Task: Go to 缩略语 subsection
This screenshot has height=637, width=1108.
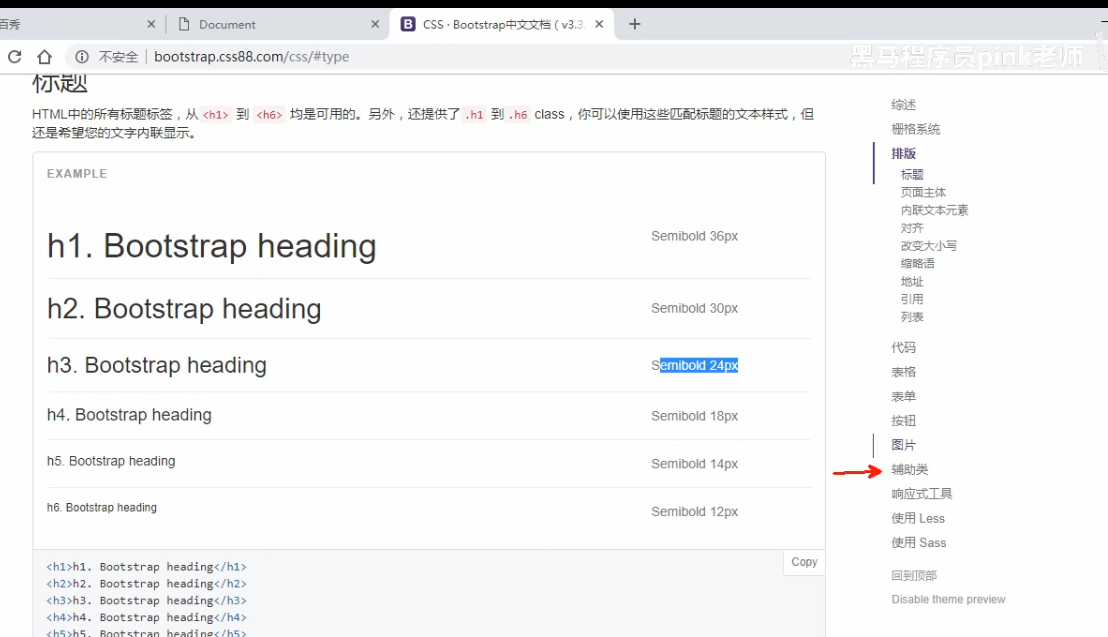Action: tap(917, 263)
